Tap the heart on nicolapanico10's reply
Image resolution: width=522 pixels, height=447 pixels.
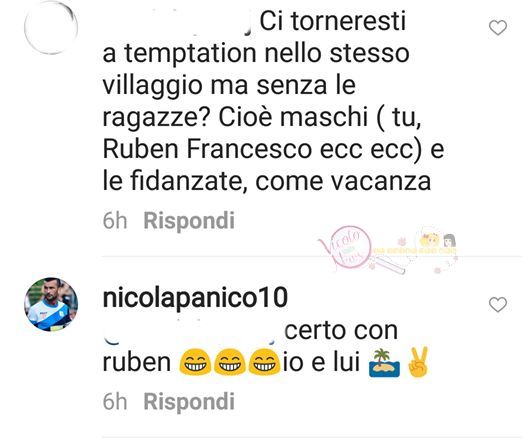498,305
